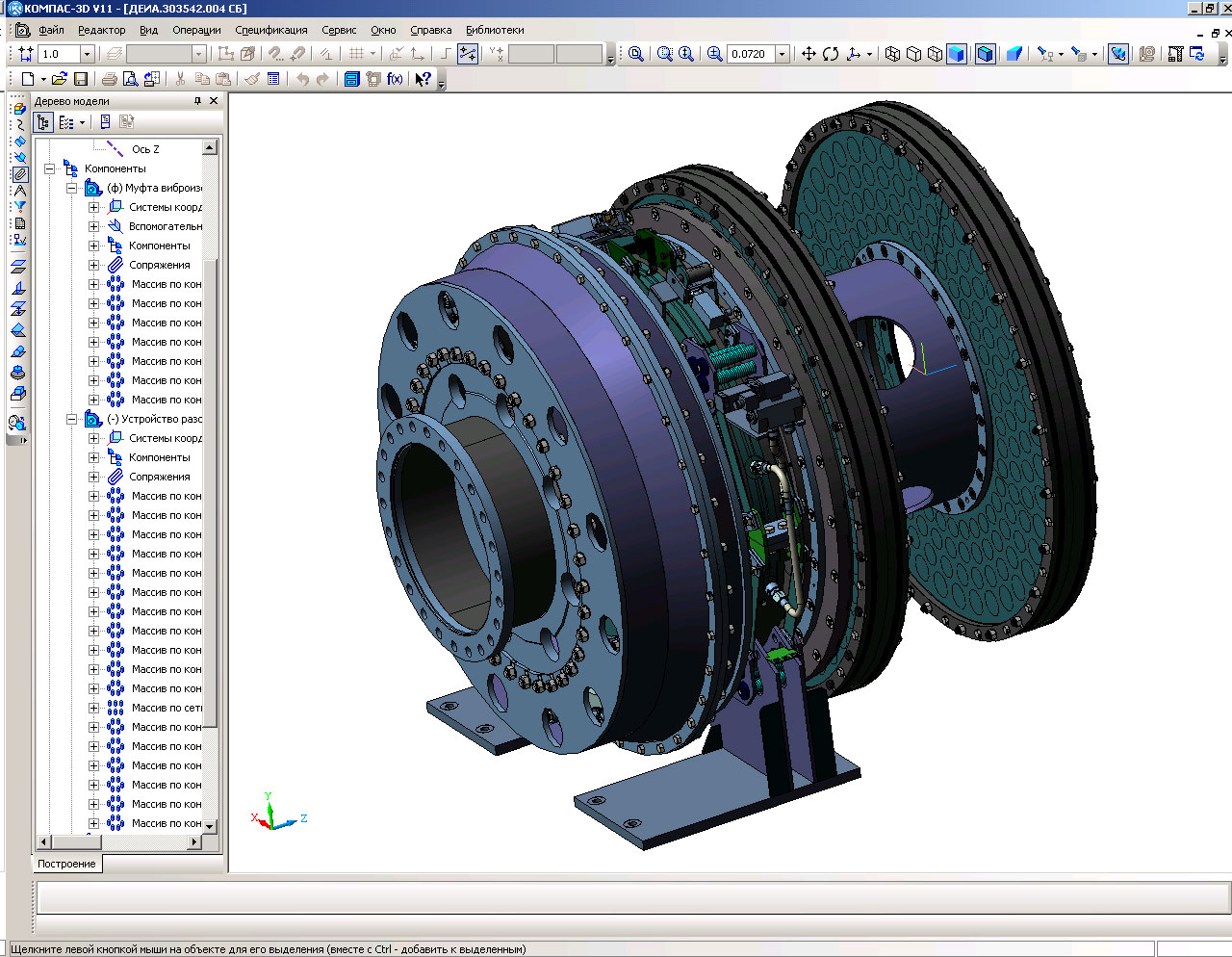Click the context Help arrow icon
Screen dimensions: 1232x957
(x=423, y=79)
